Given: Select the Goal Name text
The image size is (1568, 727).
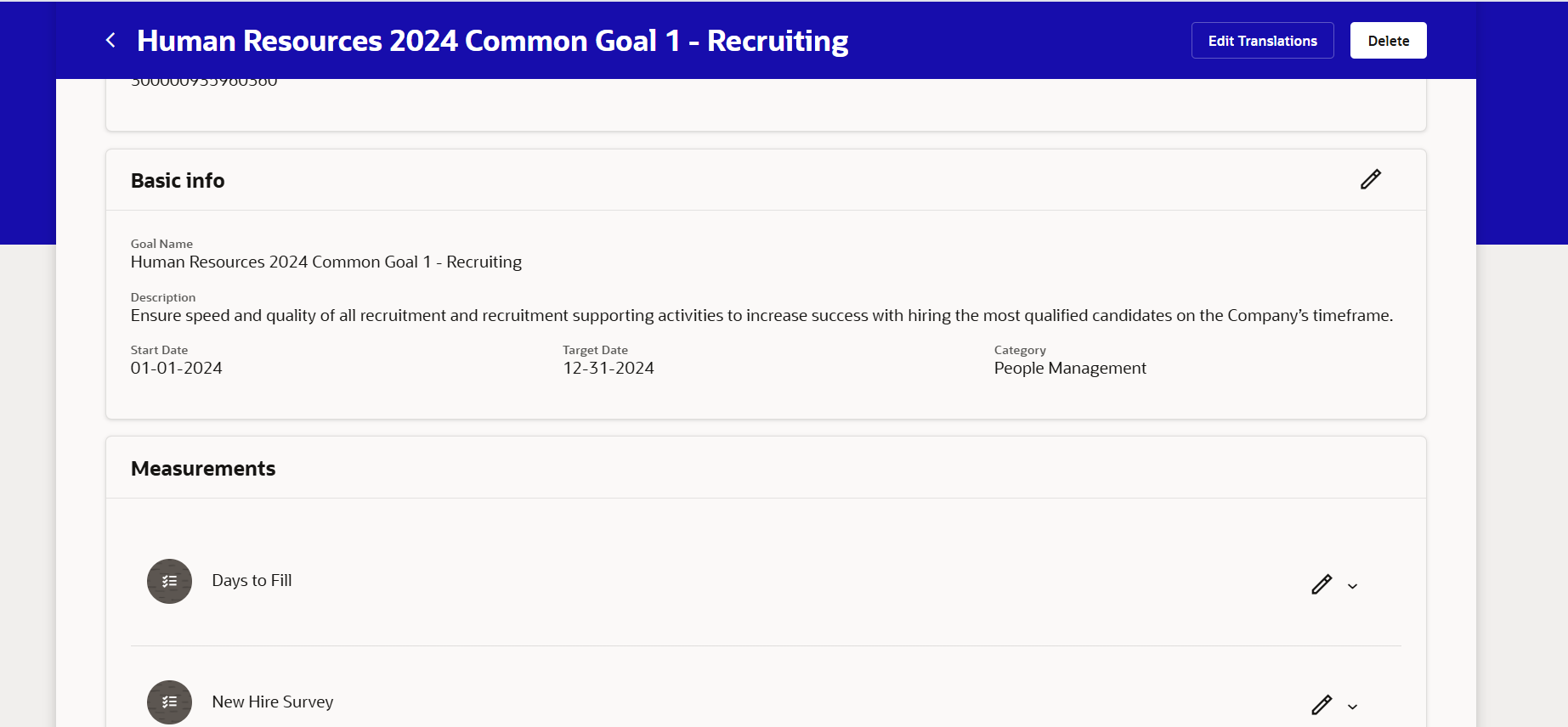Looking at the screenshot, I should point(325,262).
